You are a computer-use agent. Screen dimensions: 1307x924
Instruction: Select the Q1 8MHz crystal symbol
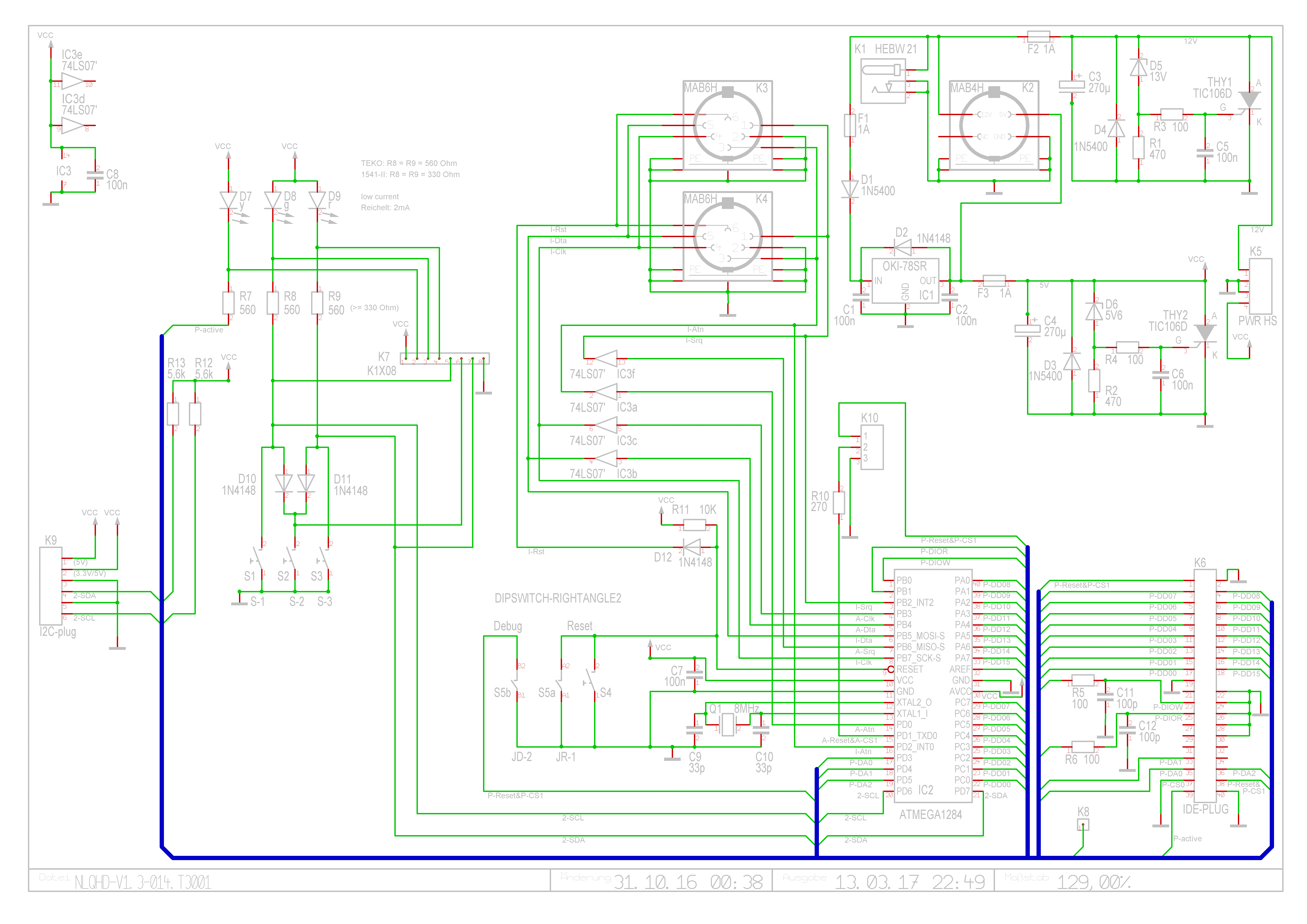727,725
